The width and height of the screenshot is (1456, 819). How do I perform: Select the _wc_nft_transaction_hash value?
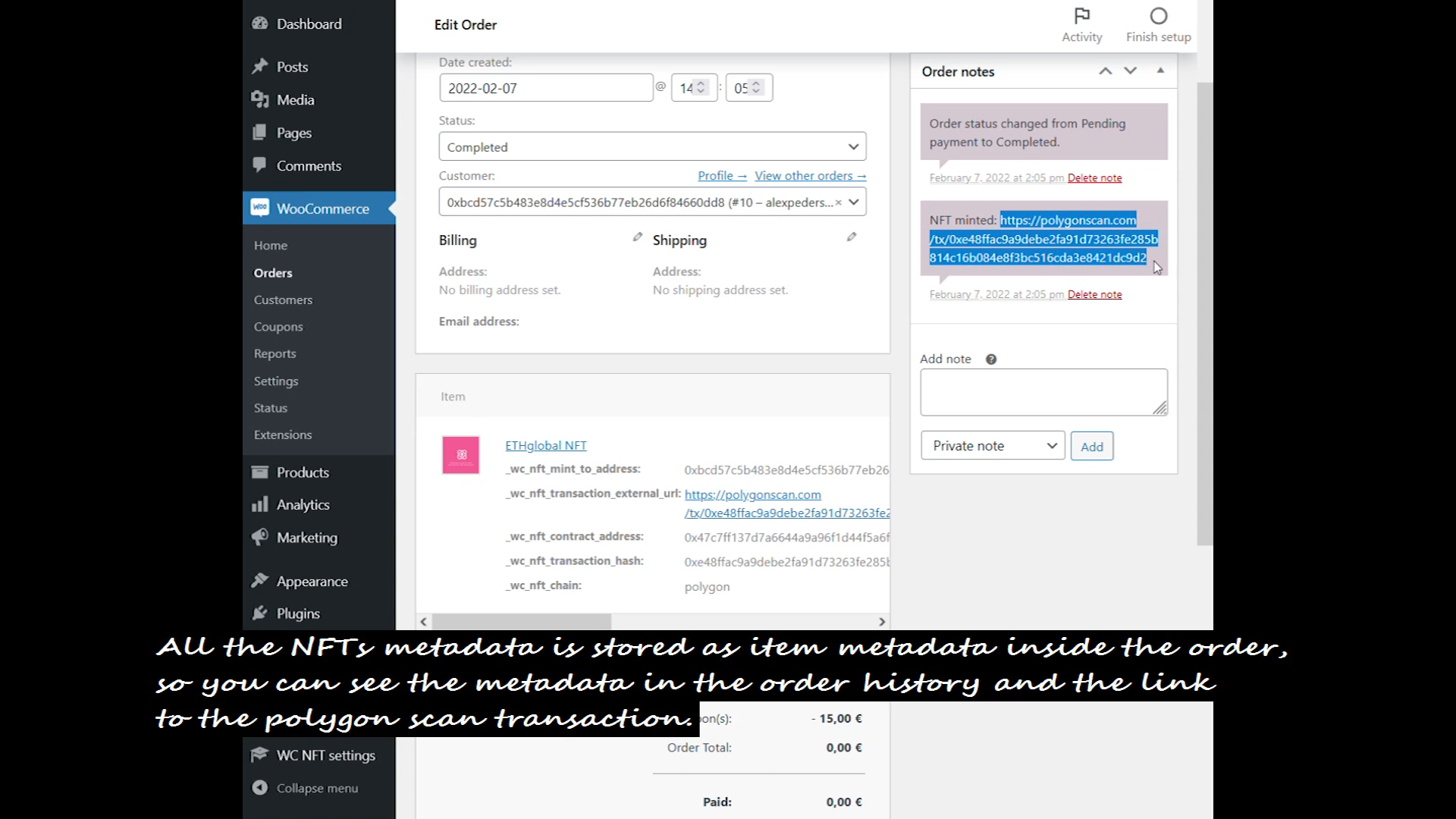point(786,562)
